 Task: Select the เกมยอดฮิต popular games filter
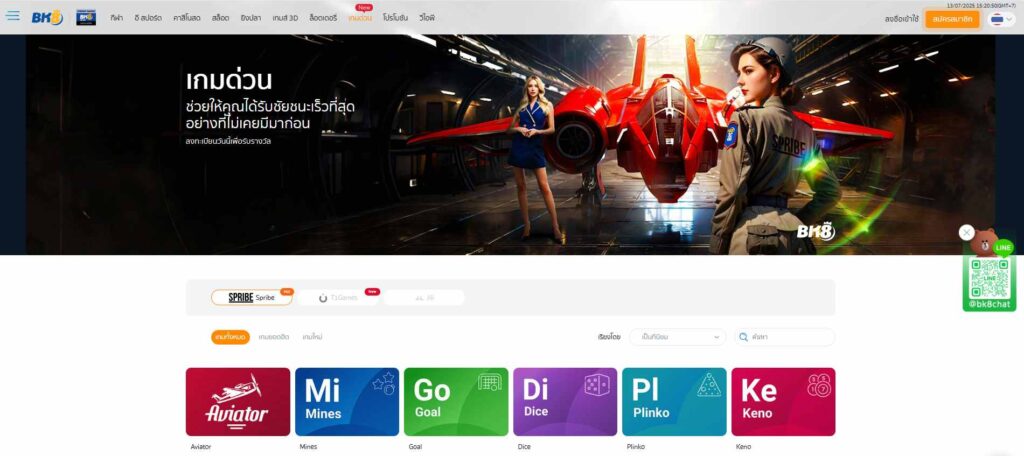pyautogui.click(x=274, y=337)
